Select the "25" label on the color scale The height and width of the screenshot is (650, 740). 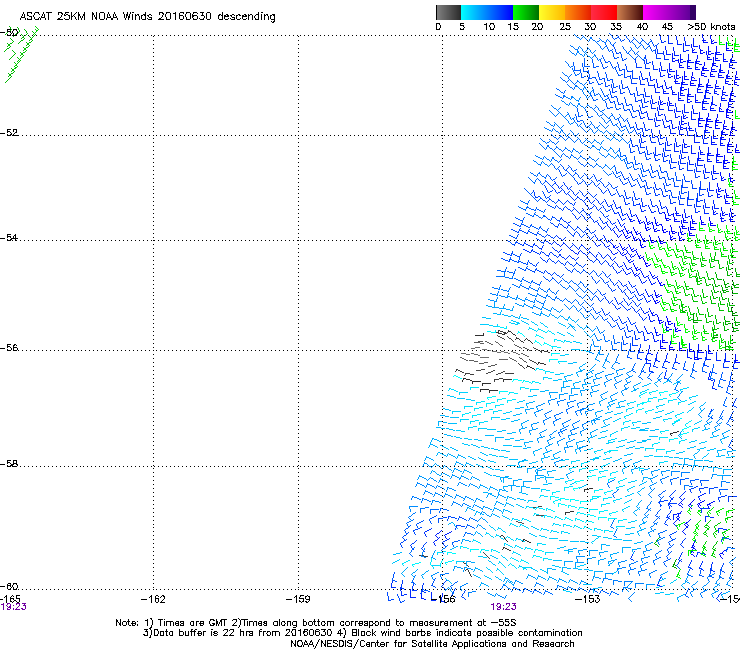pos(565,27)
